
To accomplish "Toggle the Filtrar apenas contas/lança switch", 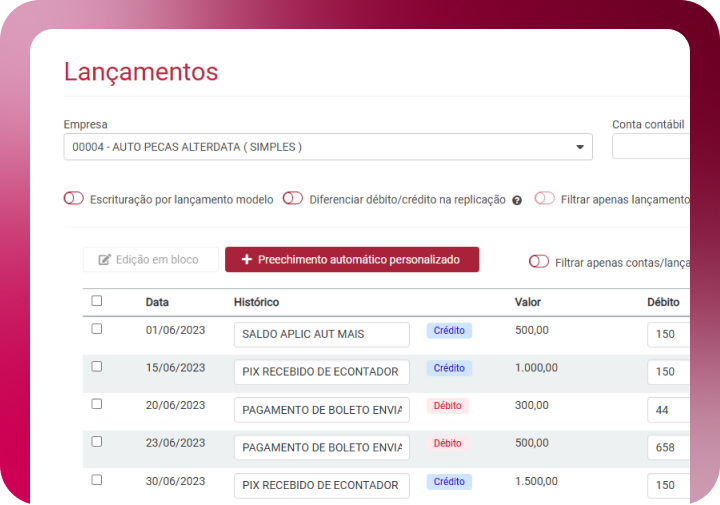I will 539,261.
